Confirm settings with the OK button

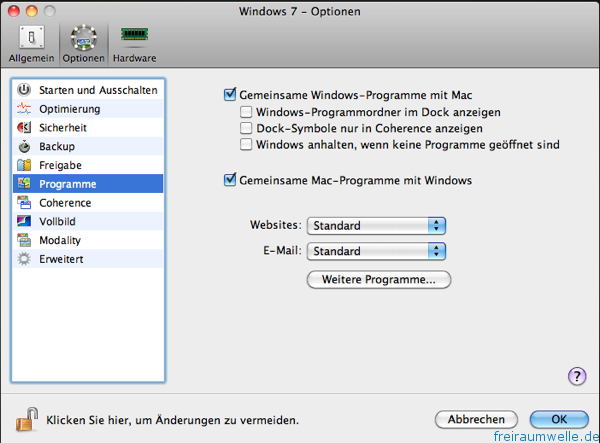point(559,419)
